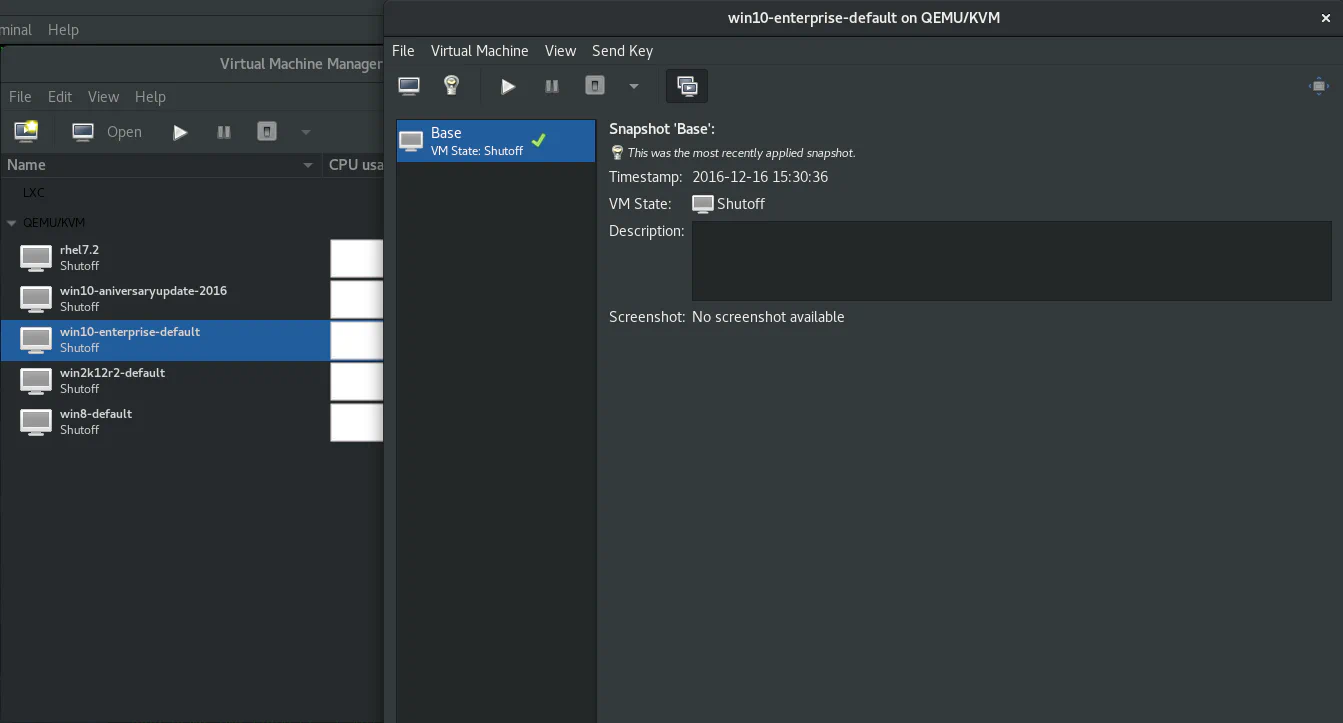Viewport: 1343px width, 723px height.
Task: Open the File menu in Virtual Machine Manager
Action: [x=20, y=97]
